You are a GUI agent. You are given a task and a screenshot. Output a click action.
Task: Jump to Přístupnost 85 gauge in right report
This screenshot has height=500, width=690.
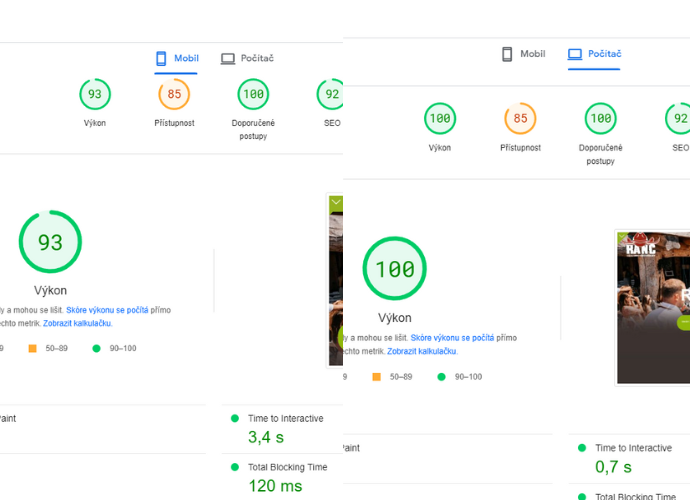[x=520, y=118]
